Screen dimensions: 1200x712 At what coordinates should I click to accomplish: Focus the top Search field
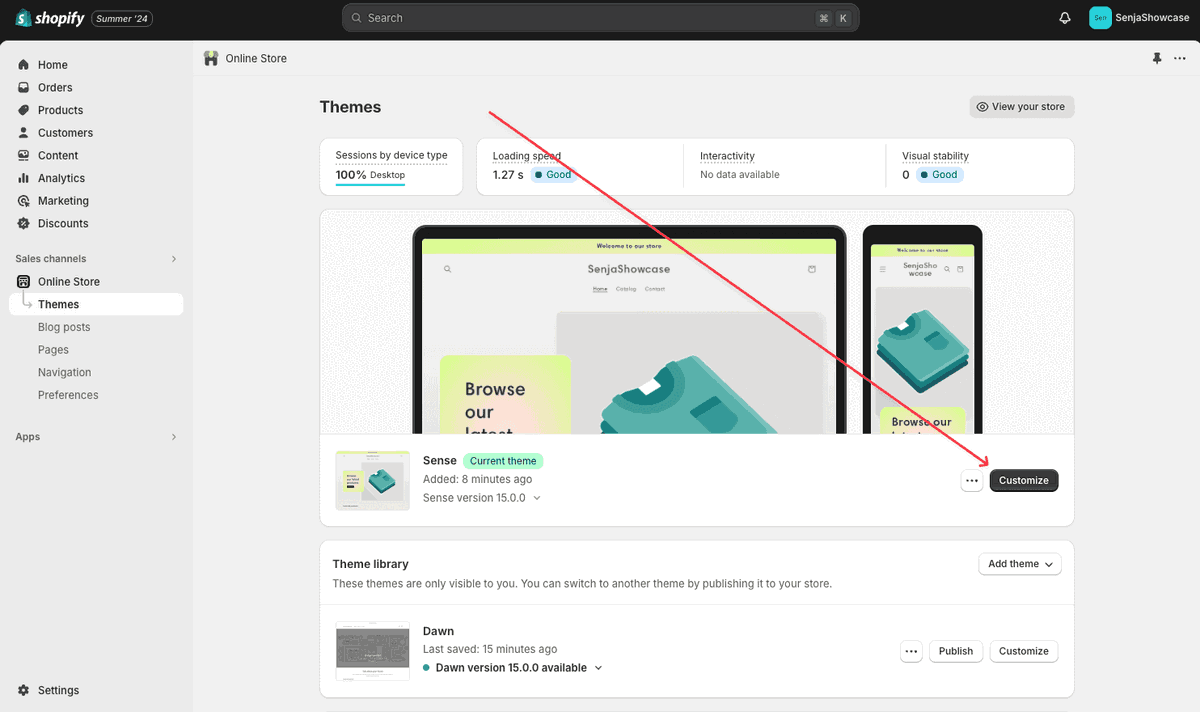point(601,18)
